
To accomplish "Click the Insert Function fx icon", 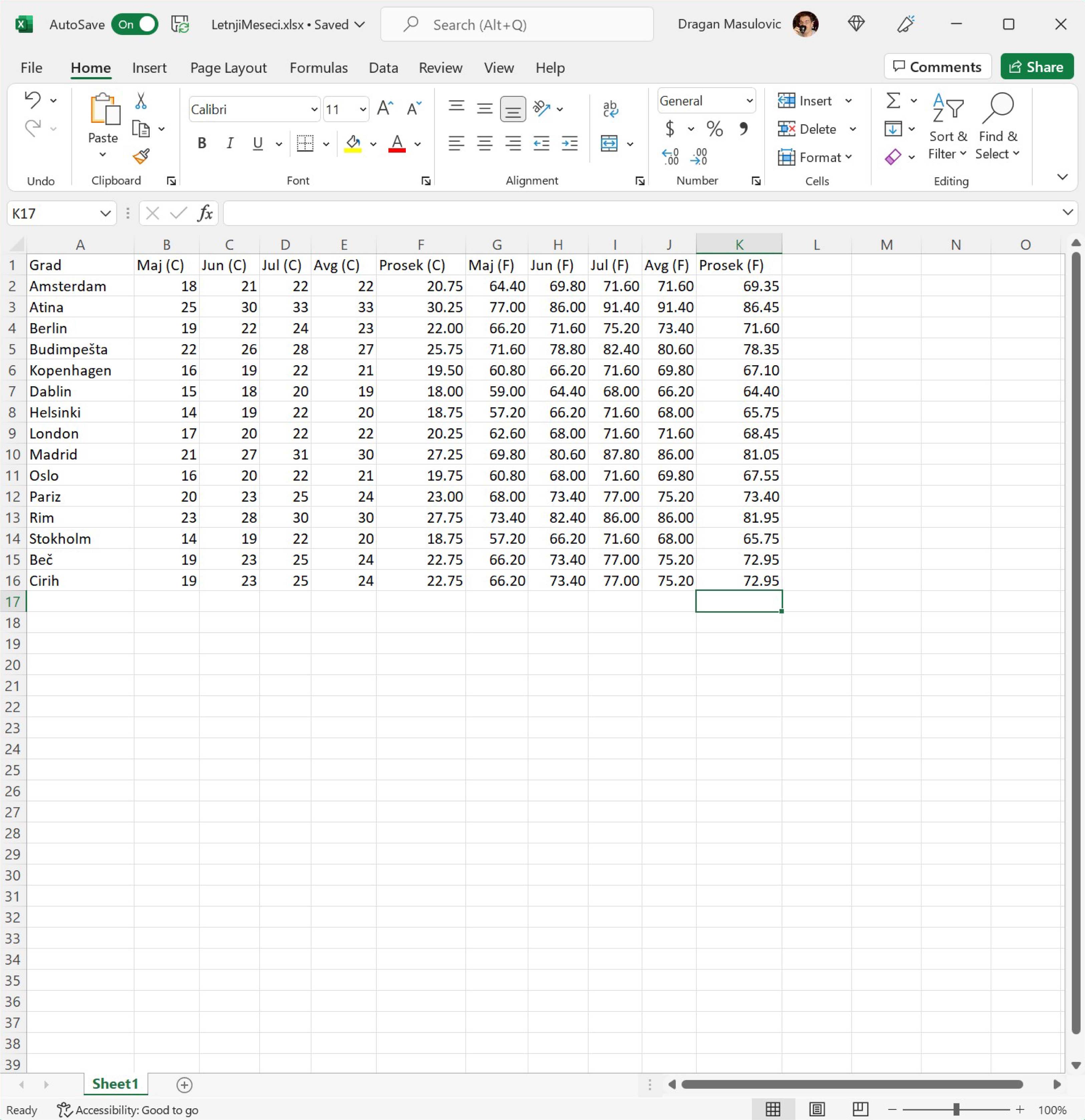I will (205, 213).
